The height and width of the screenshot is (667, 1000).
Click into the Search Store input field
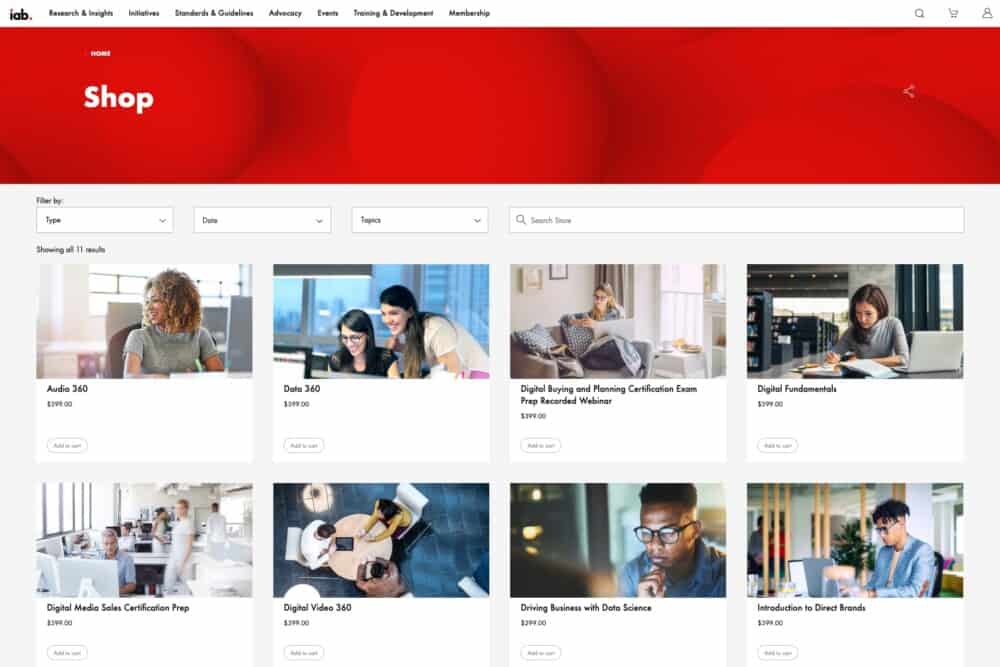pos(740,220)
